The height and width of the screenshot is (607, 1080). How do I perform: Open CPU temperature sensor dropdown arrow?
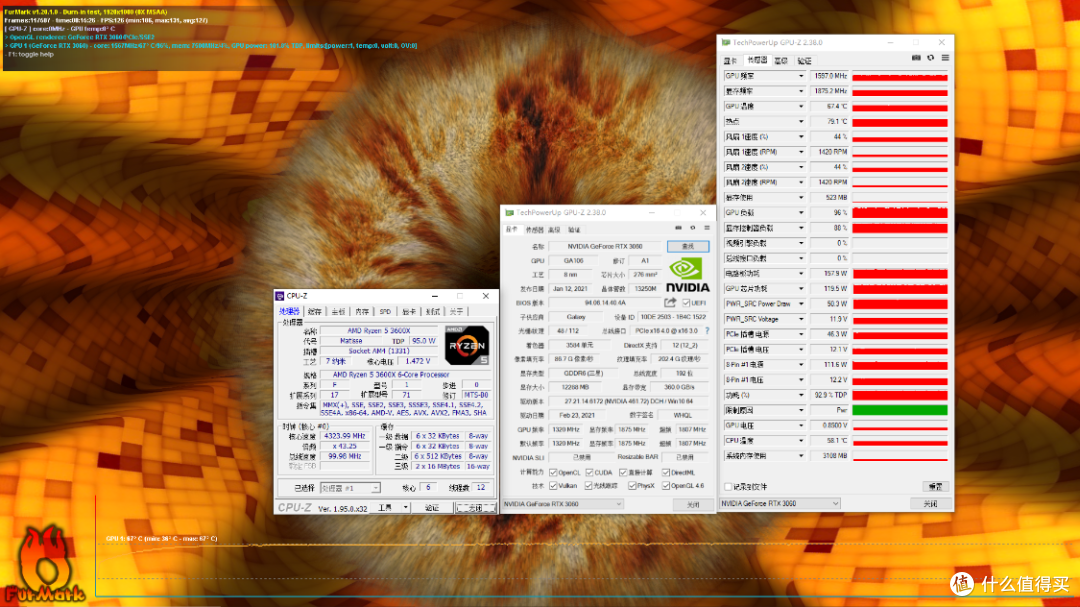(x=801, y=440)
